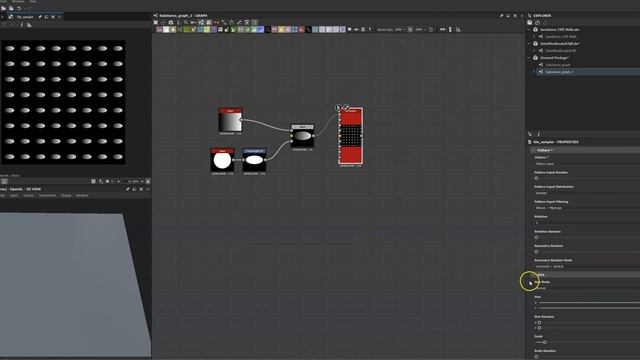Pin the 3D View panel
The image size is (640, 360).
pyautogui.click(x=127, y=189)
